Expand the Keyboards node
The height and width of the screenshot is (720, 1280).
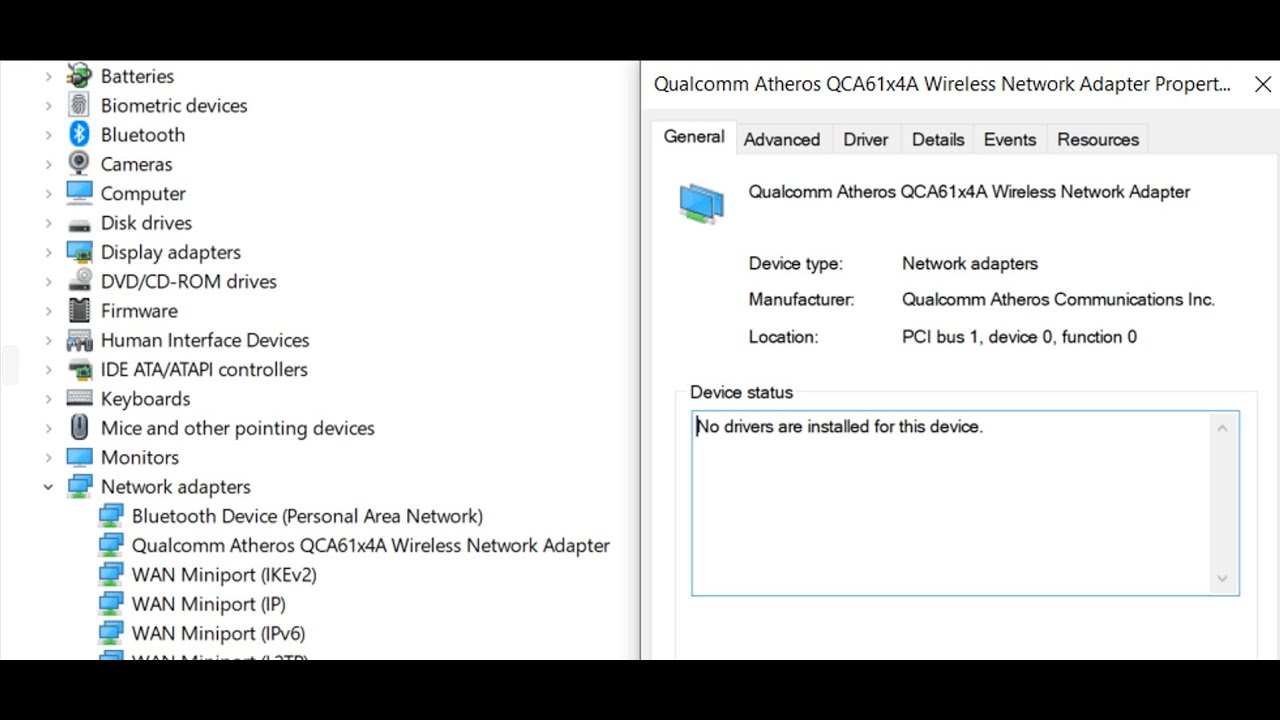48,398
